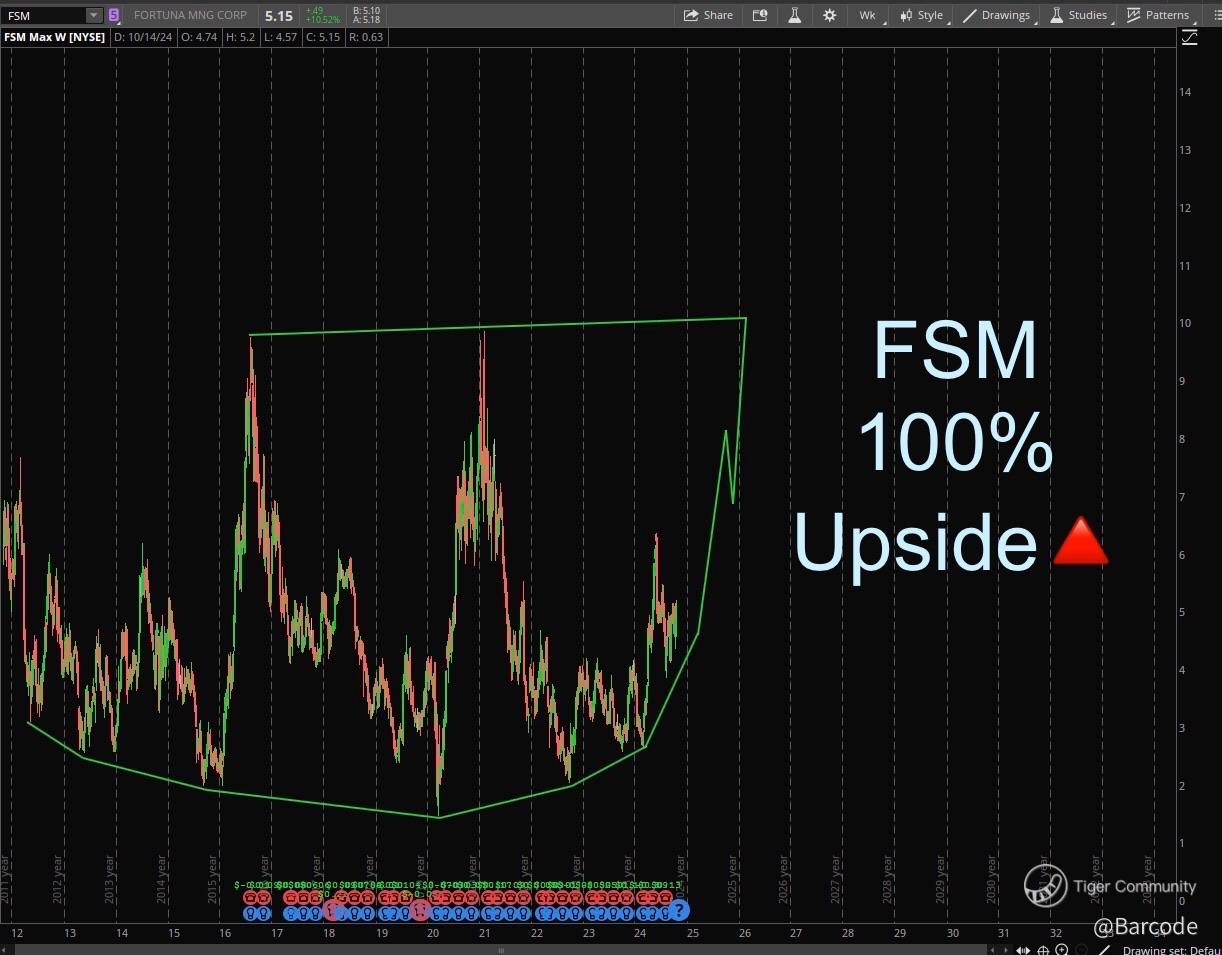
Task: Open the Studies menu
Action: tap(1079, 15)
